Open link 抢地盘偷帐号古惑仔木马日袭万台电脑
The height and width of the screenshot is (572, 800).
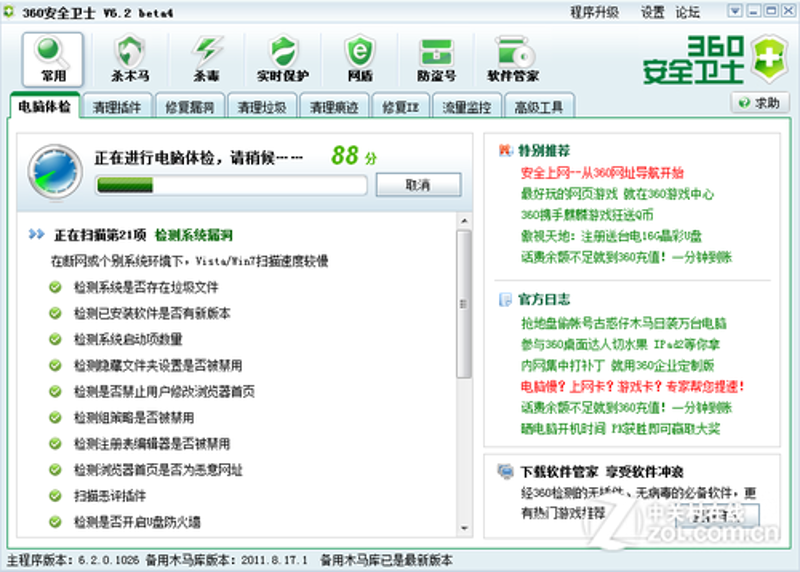point(623,323)
